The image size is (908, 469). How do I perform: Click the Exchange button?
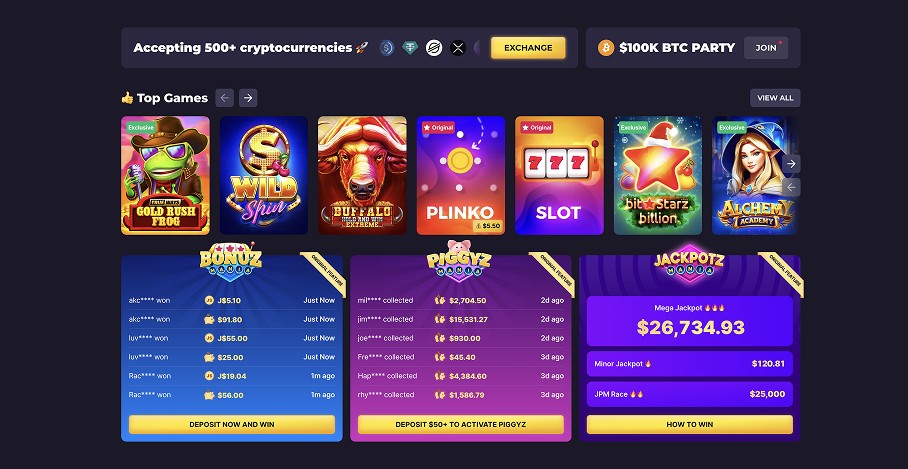[528, 48]
